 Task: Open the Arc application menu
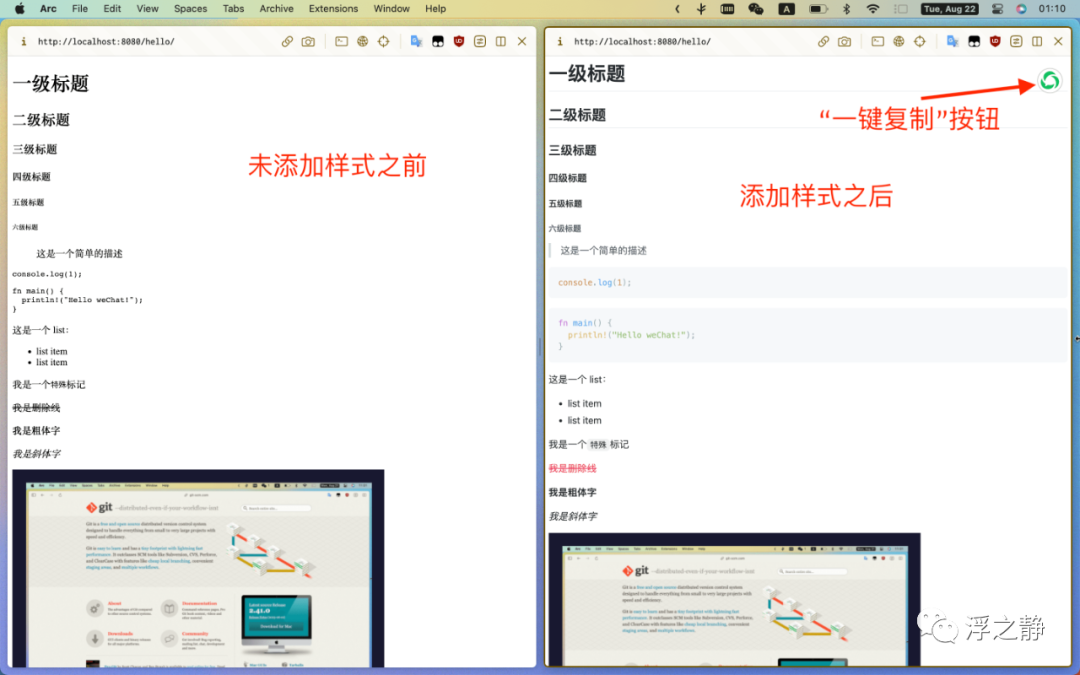point(48,8)
